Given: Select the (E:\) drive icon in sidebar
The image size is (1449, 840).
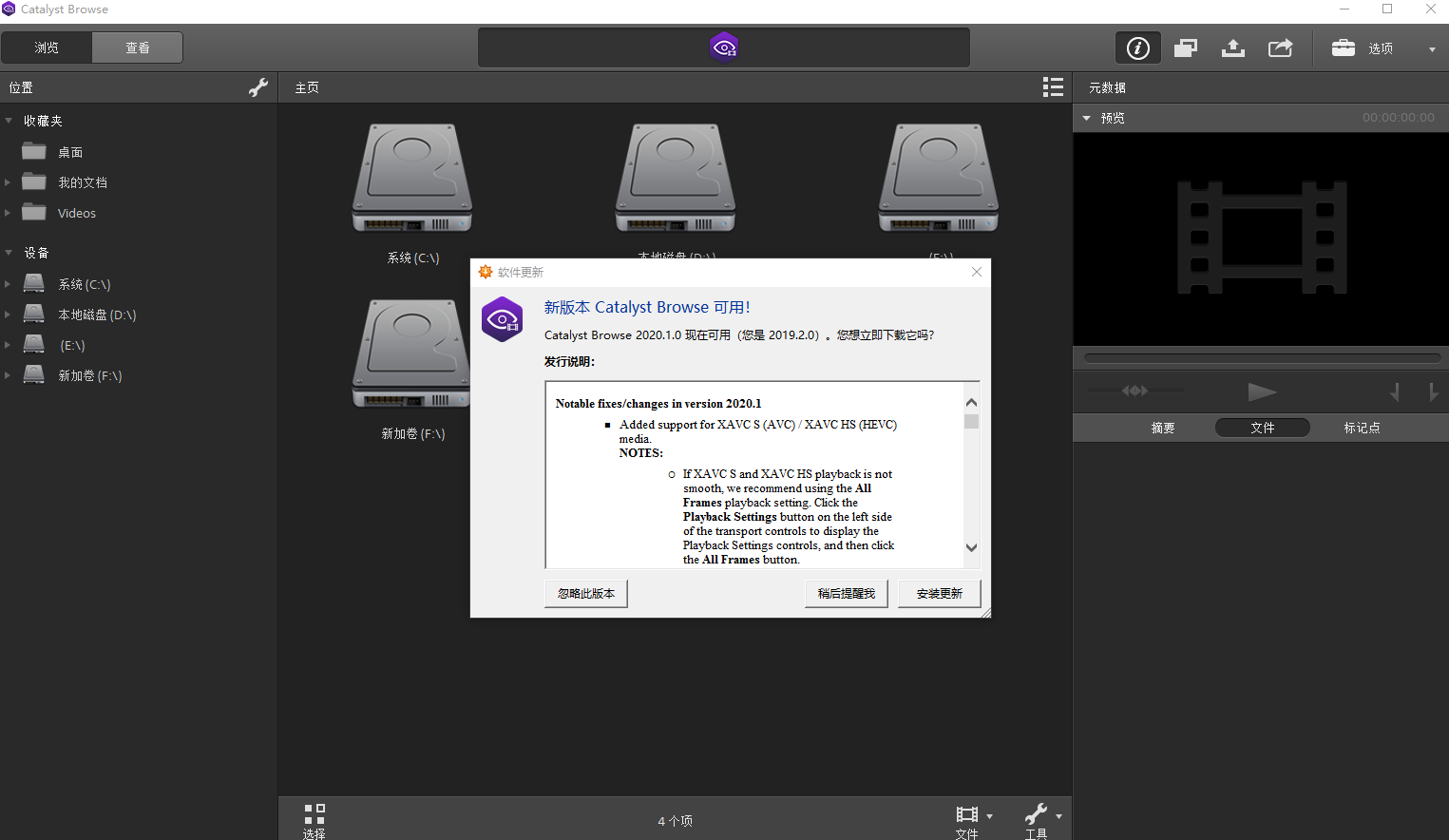Looking at the screenshot, I should pyautogui.click(x=34, y=344).
